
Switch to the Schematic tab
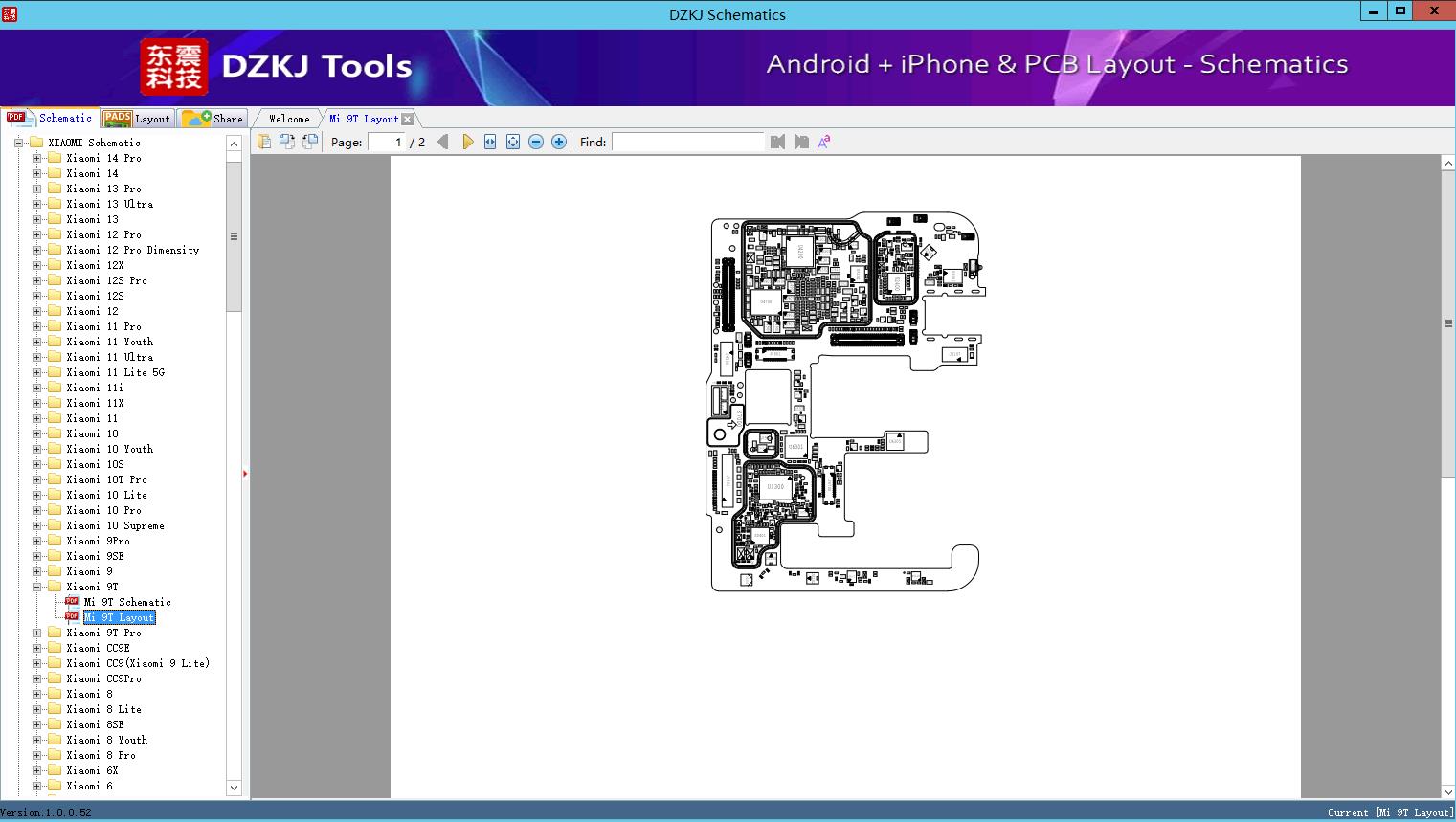click(x=50, y=118)
